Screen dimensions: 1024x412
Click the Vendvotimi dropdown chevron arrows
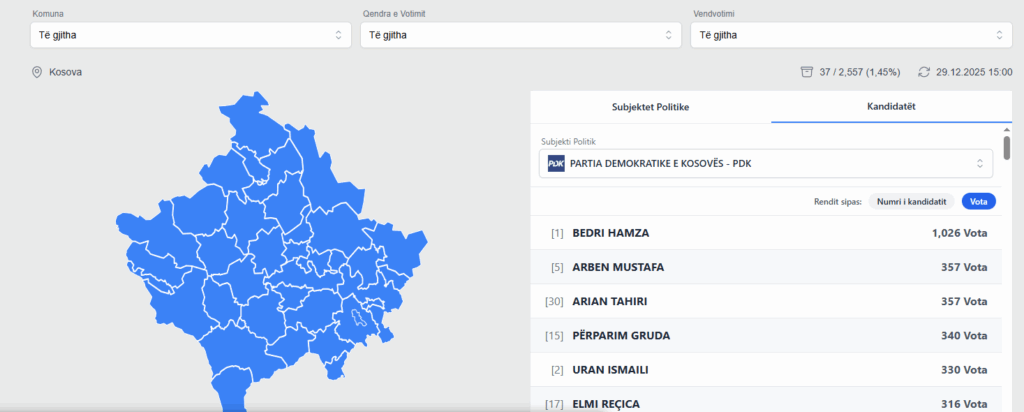pyautogui.click(x=997, y=35)
